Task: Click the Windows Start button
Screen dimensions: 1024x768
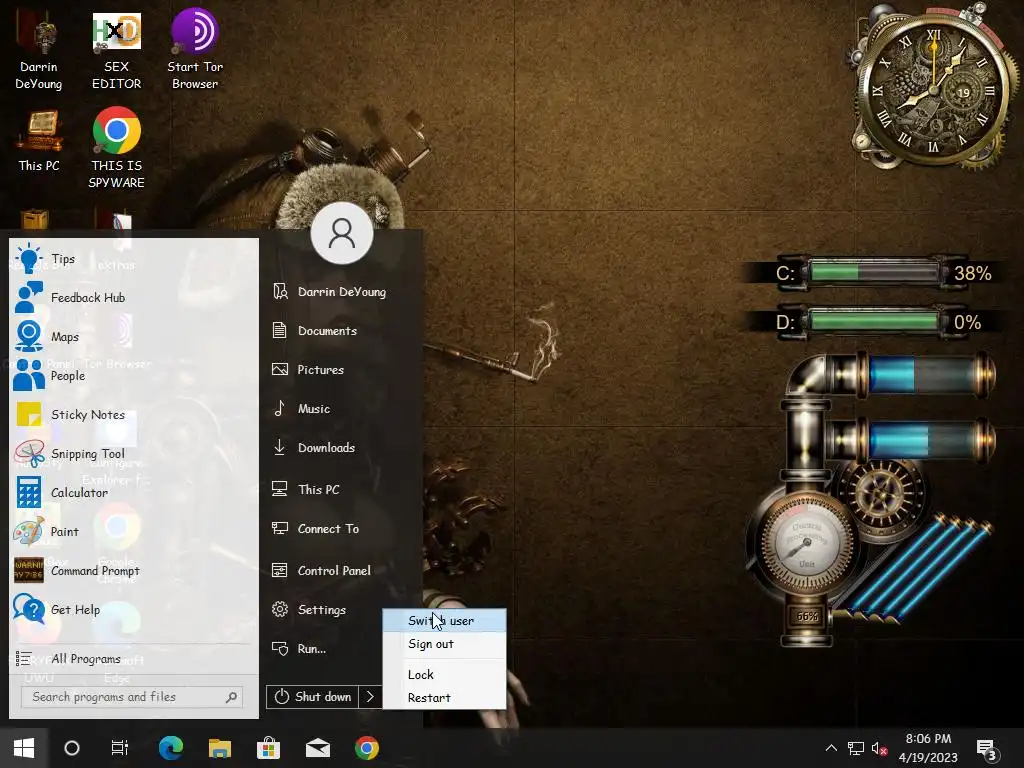Action: (24, 748)
